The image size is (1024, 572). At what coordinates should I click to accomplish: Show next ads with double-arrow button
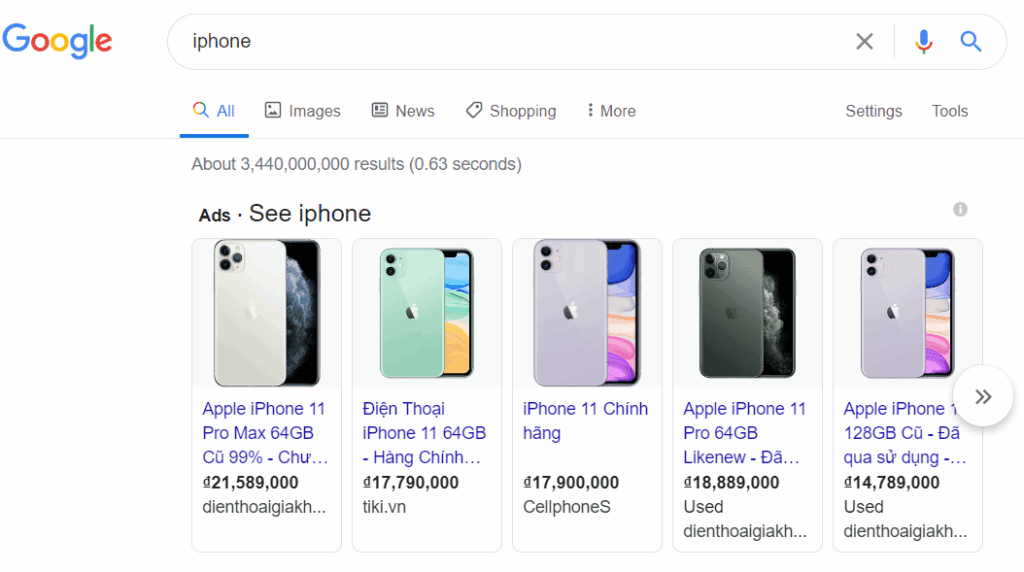pyautogui.click(x=983, y=396)
